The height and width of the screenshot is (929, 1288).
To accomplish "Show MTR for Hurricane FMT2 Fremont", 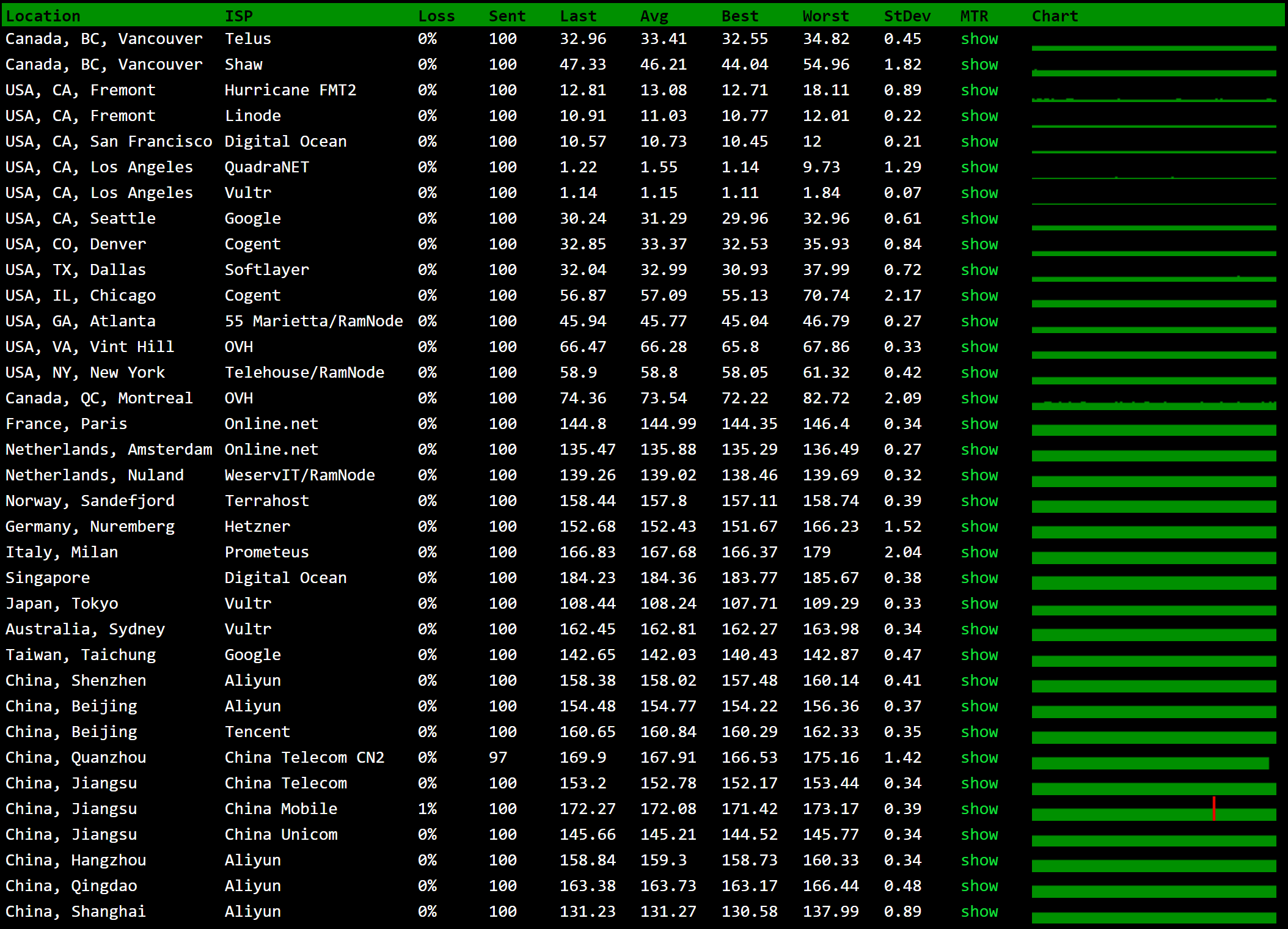I will coord(979,90).
